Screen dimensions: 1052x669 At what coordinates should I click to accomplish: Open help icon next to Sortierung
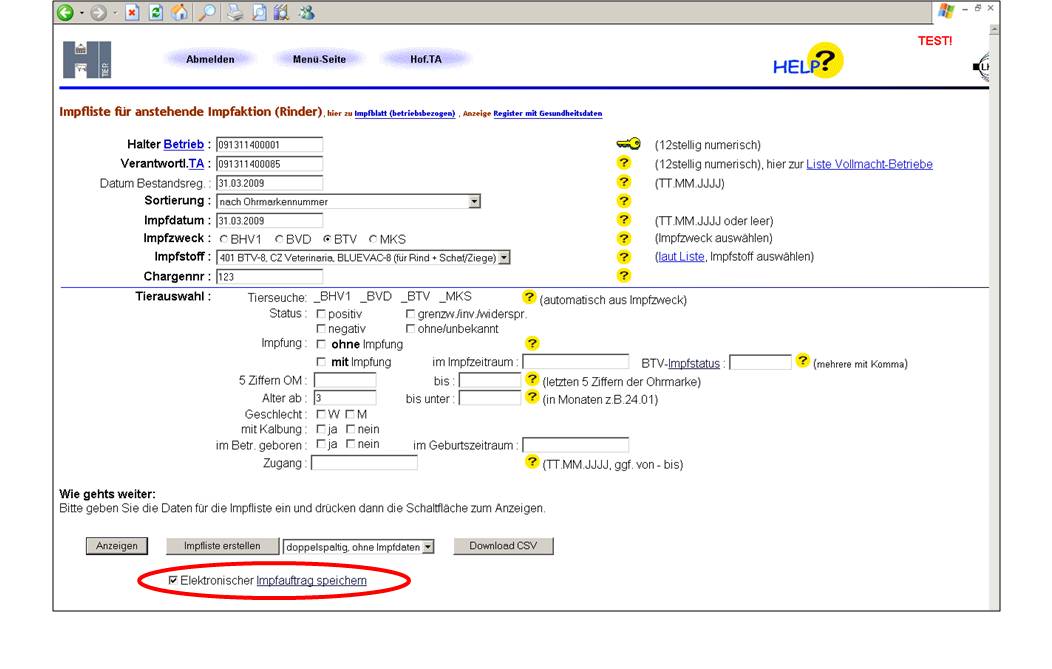click(624, 201)
